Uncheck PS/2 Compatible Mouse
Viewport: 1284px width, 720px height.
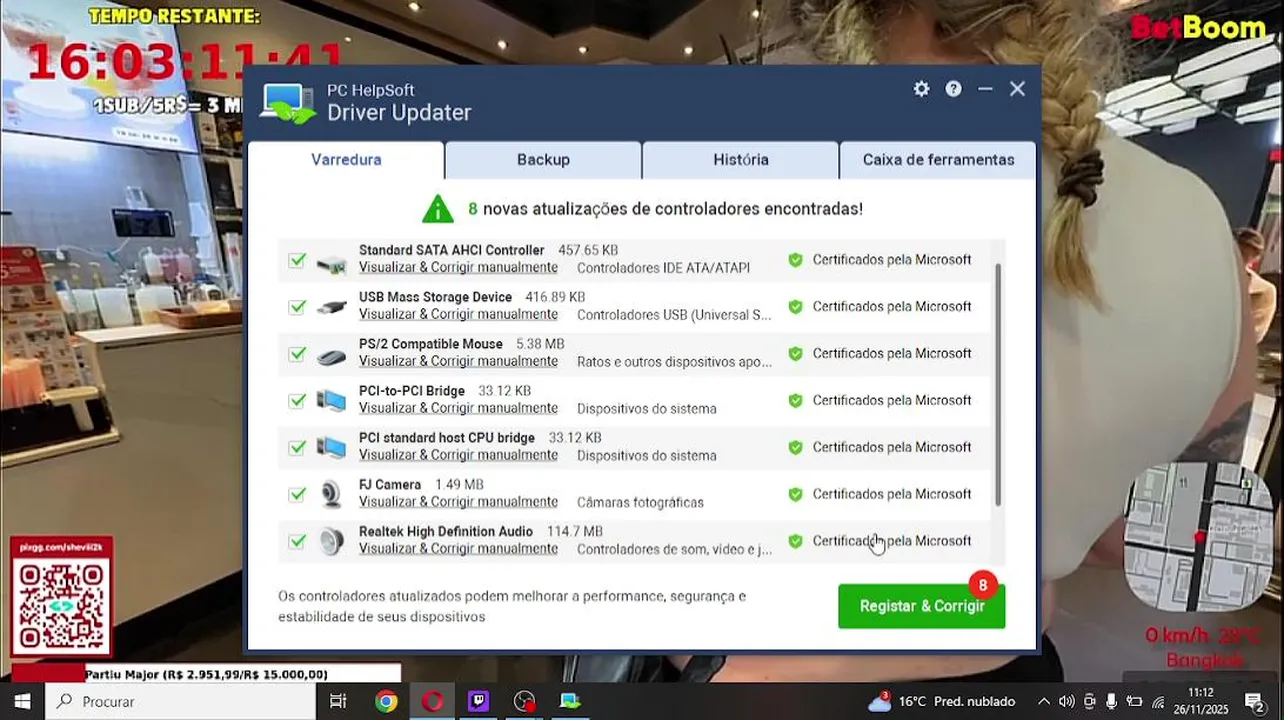(x=297, y=354)
